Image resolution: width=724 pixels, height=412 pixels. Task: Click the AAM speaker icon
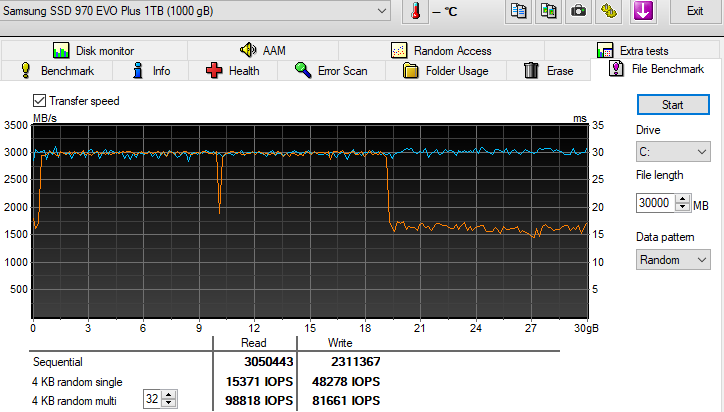click(248, 49)
